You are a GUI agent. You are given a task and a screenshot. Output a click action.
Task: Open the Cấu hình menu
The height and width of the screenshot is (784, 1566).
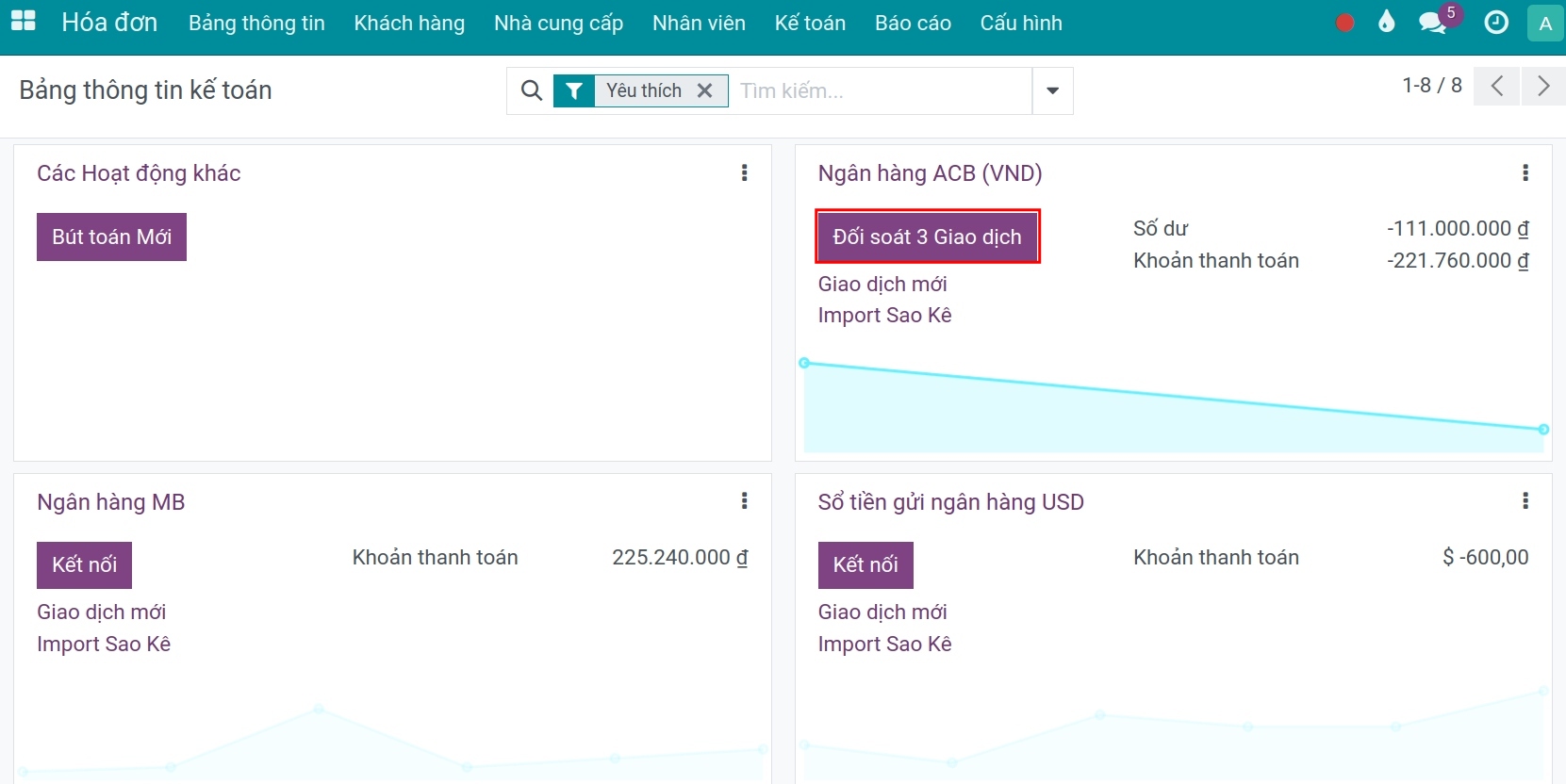(x=1021, y=23)
